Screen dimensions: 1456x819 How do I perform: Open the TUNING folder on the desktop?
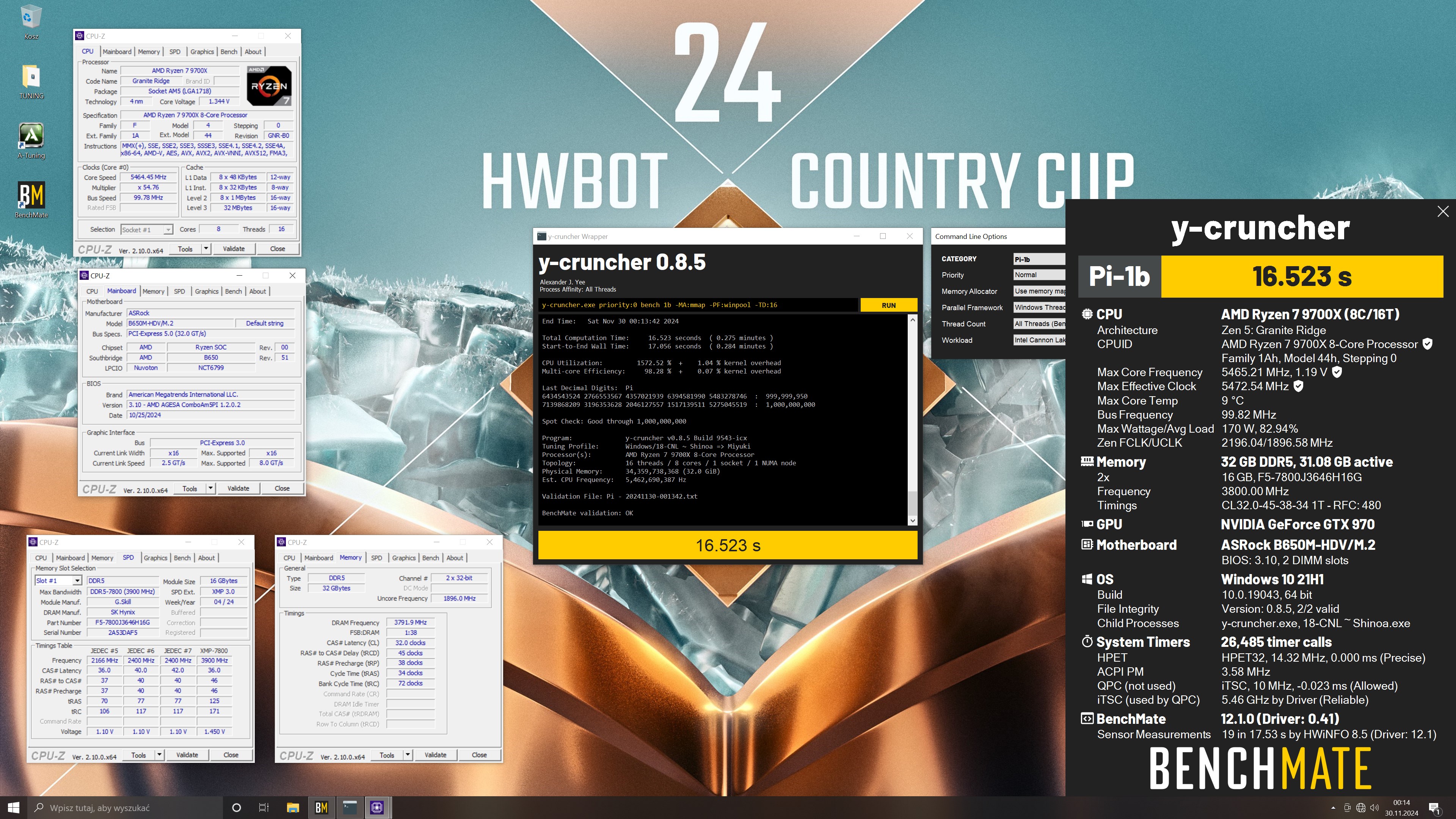(x=31, y=82)
